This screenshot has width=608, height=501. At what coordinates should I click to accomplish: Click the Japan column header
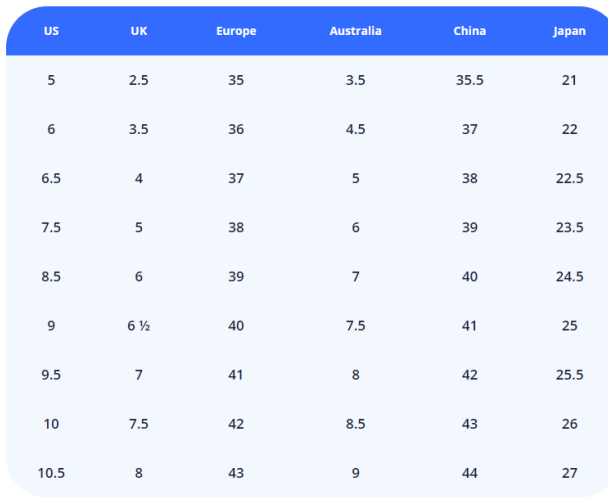tap(569, 31)
